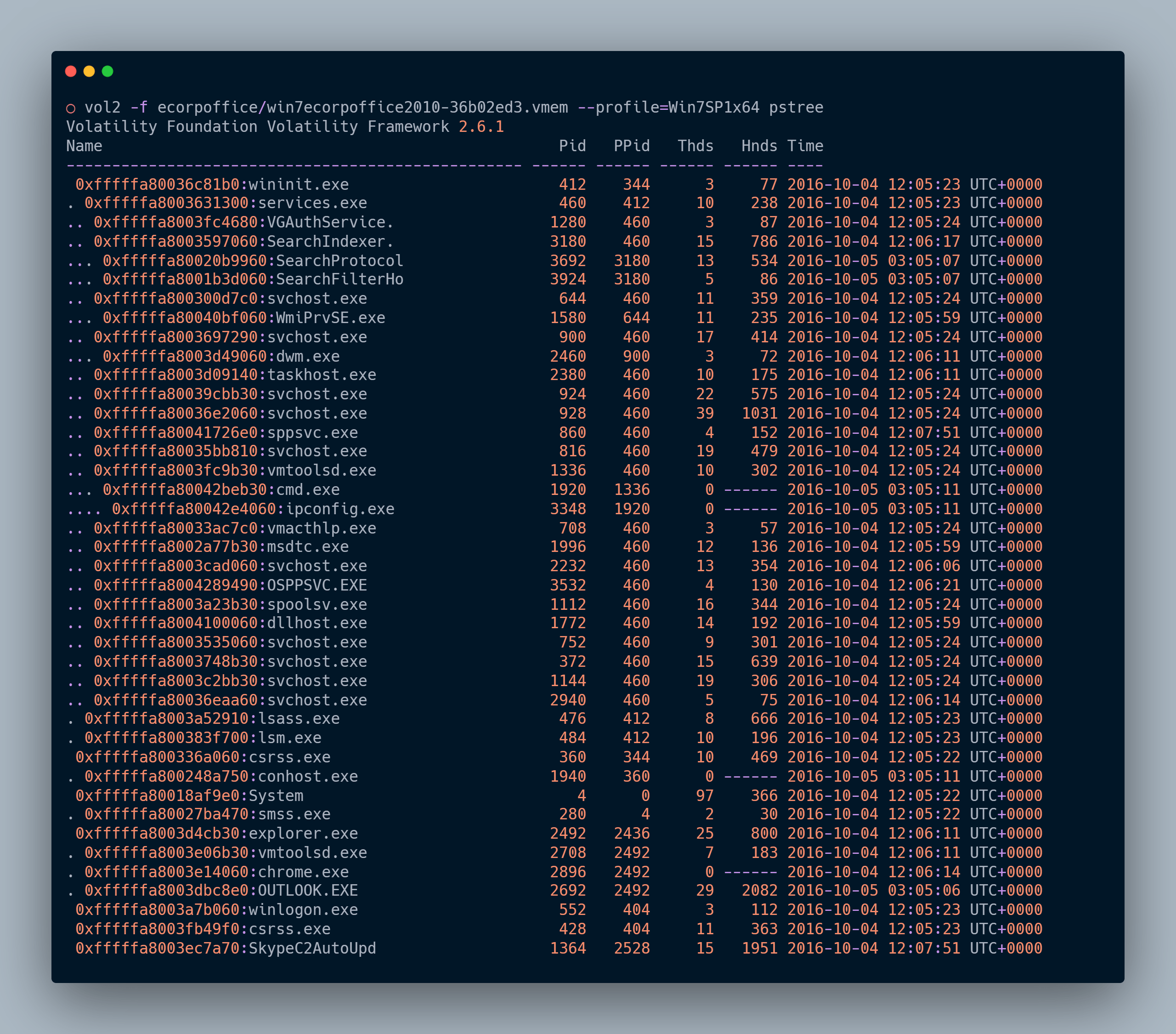Click the Pid column header
The width and height of the screenshot is (1176, 1034).
[572, 146]
